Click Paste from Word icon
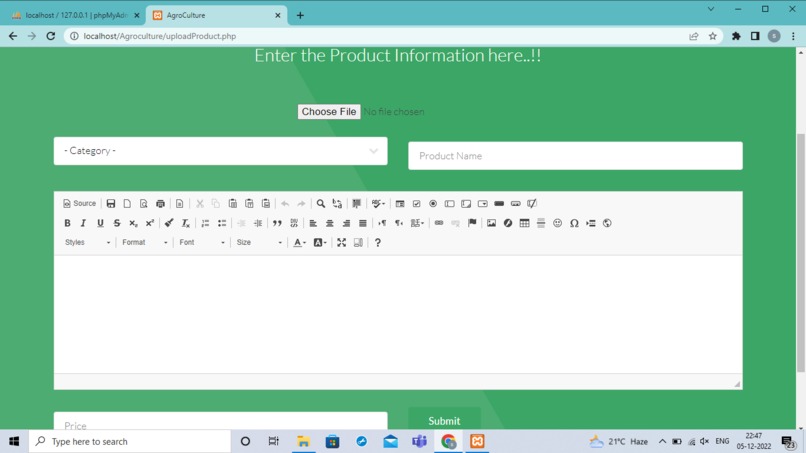 click(x=266, y=204)
